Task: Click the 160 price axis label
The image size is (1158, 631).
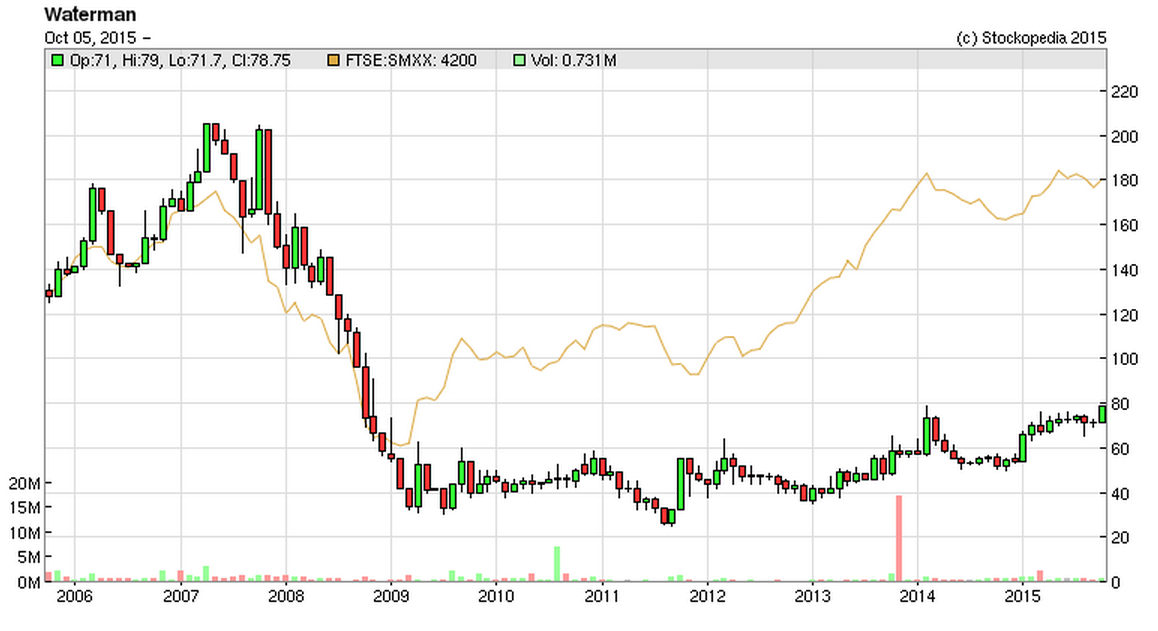Action: [1125, 225]
